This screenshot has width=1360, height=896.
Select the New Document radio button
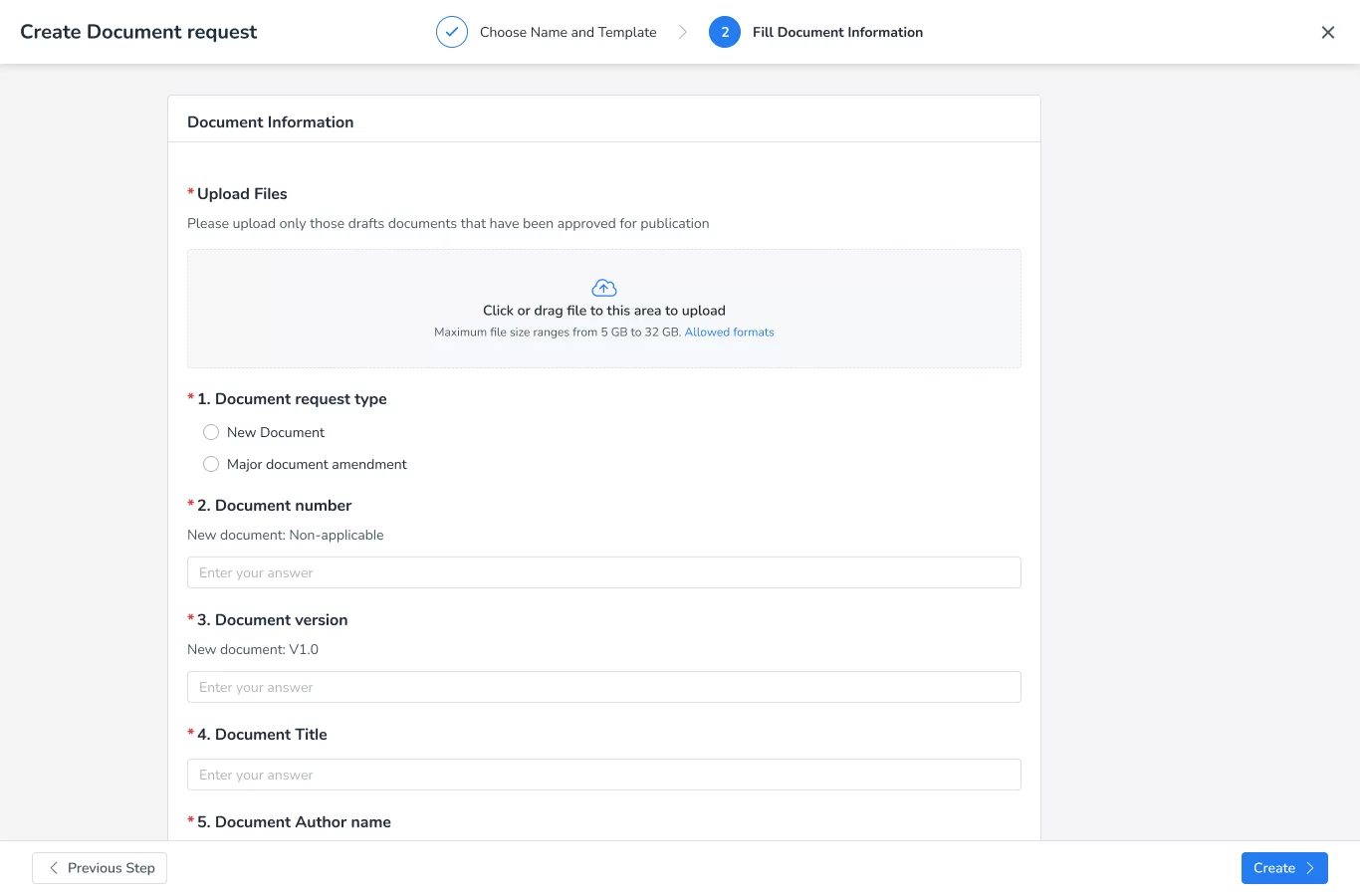211,432
